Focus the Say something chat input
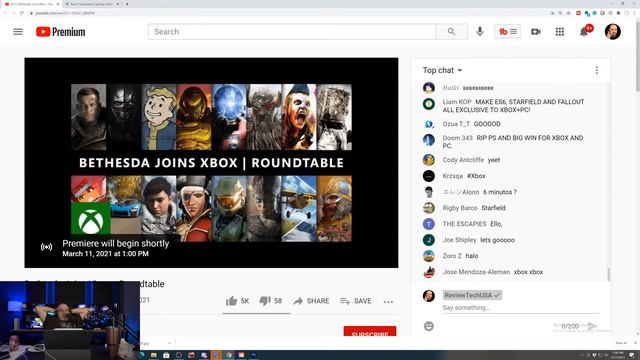 pos(521,308)
